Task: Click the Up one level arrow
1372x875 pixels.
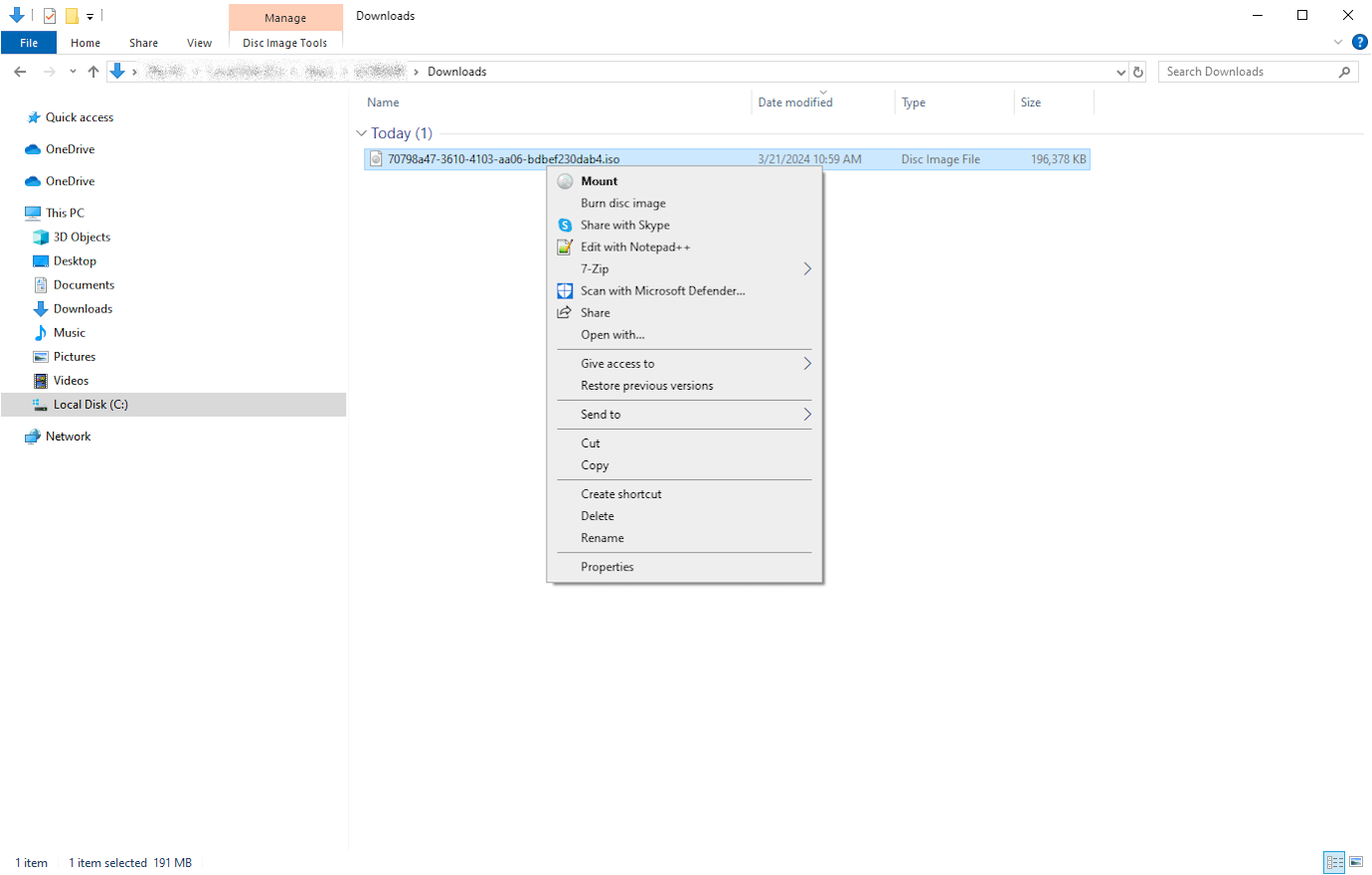Action: [x=93, y=72]
